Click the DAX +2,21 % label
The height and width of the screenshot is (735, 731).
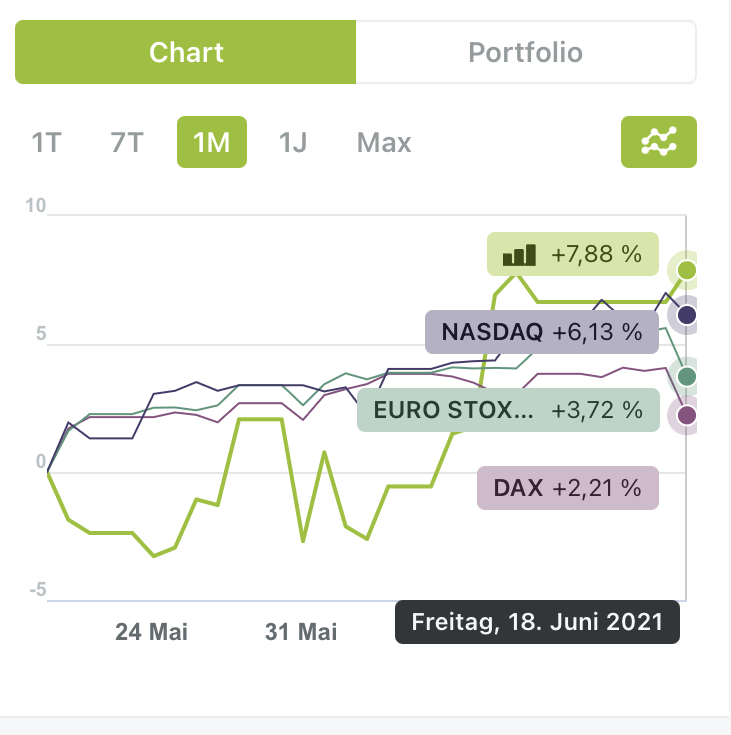click(568, 488)
